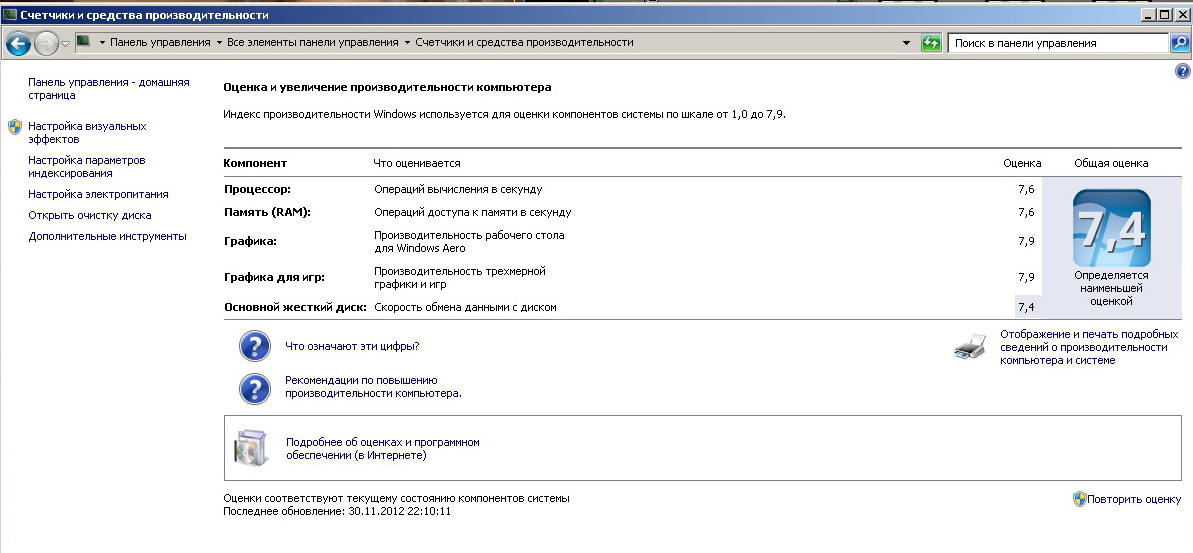Open Дополнительные инструменты link
1193x553 pixels.
pos(107,237)
